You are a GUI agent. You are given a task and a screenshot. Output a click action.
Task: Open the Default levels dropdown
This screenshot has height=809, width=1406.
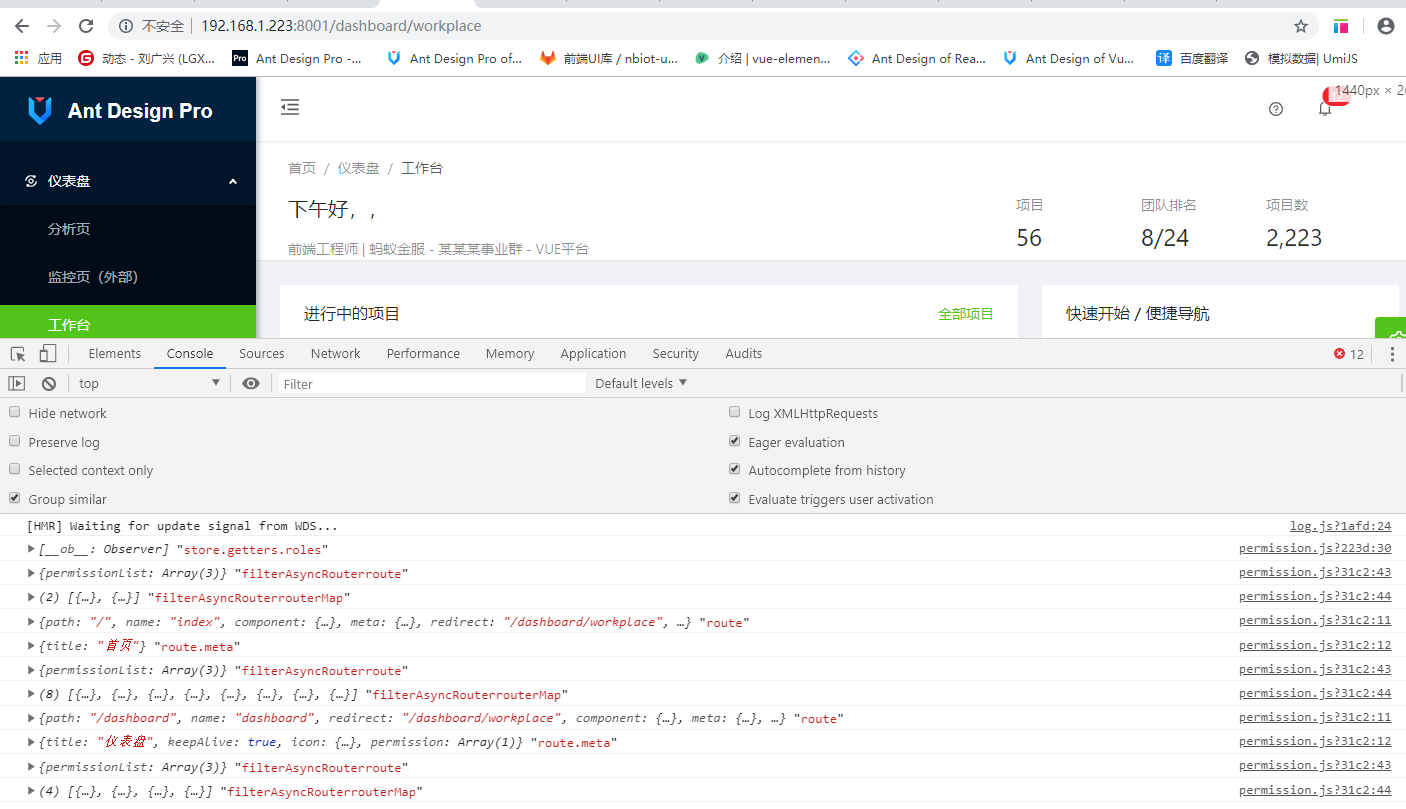tap(639, 383)
